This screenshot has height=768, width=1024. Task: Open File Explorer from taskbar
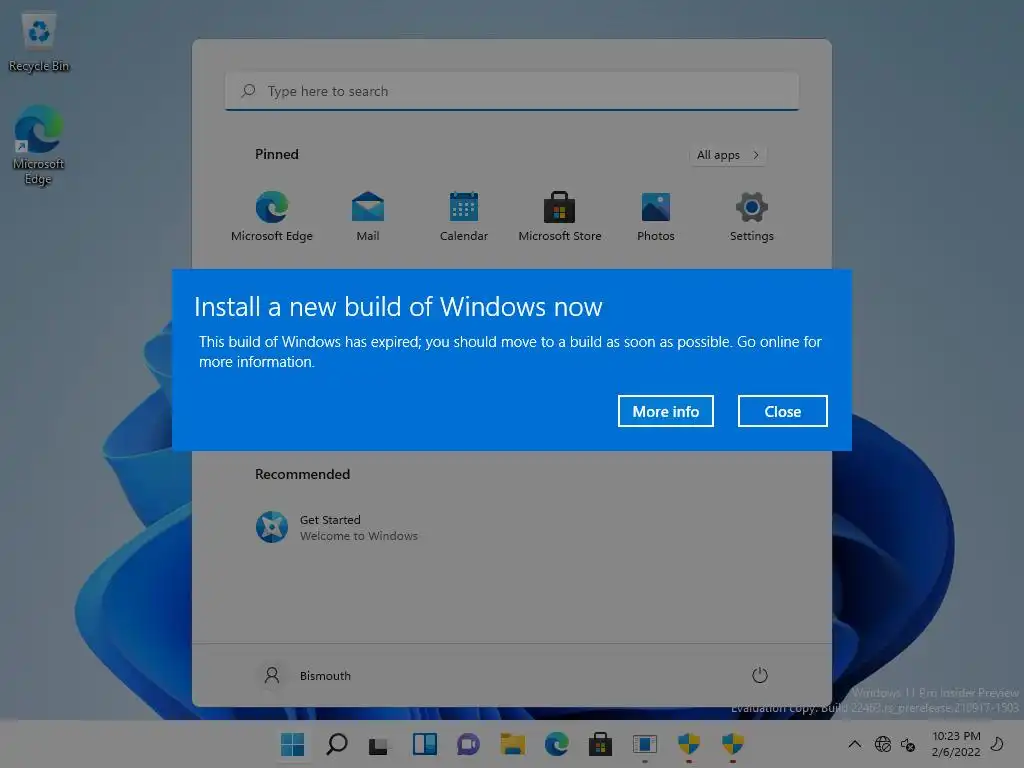[x=513, y=744]
